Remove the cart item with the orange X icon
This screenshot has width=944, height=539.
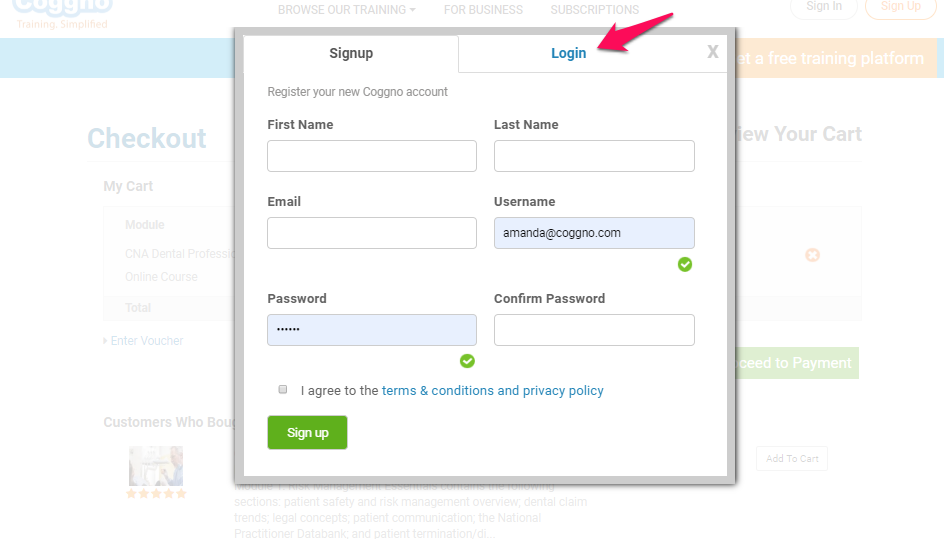(812, 255)
